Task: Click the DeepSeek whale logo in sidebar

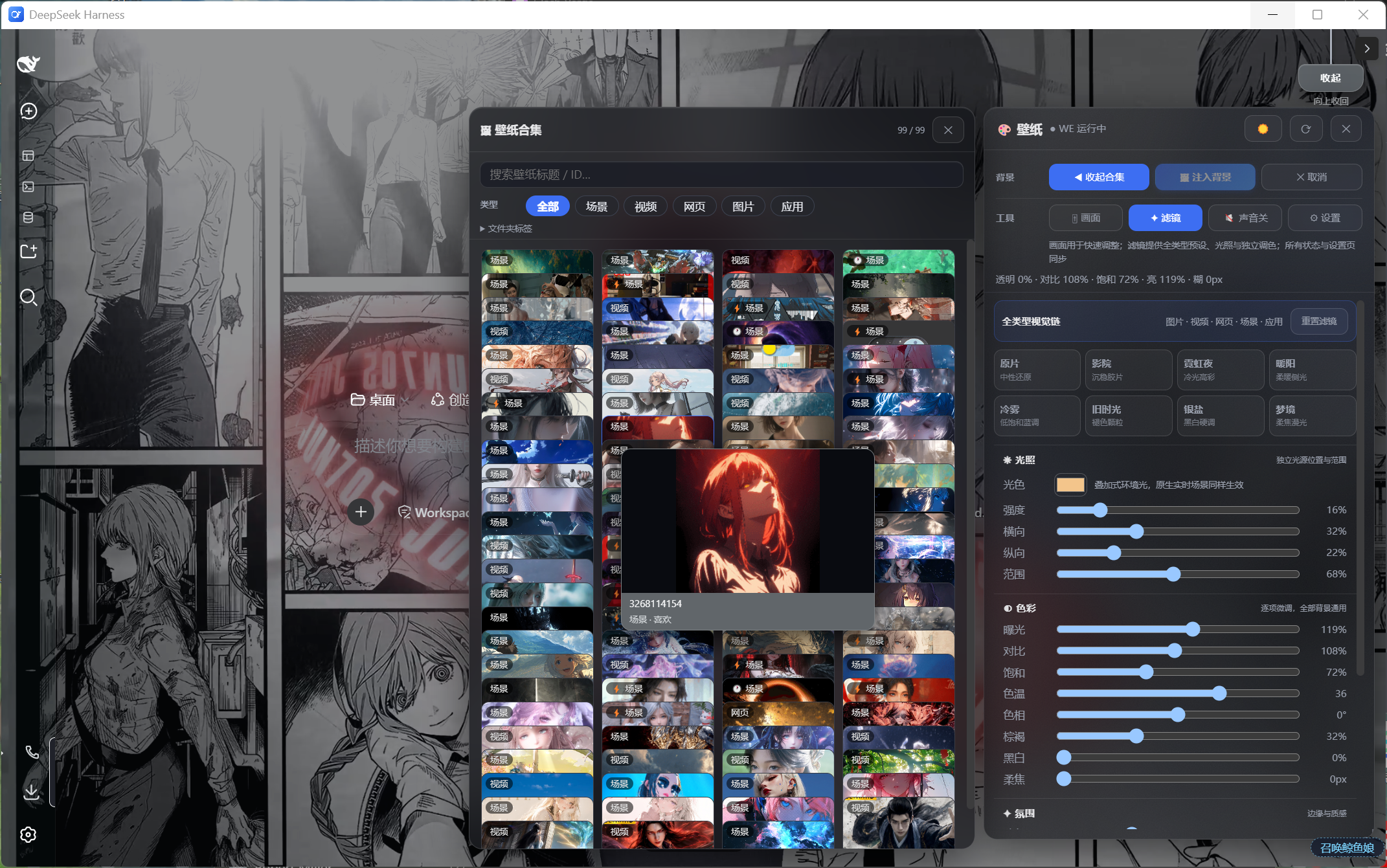Action: point(28,64)
